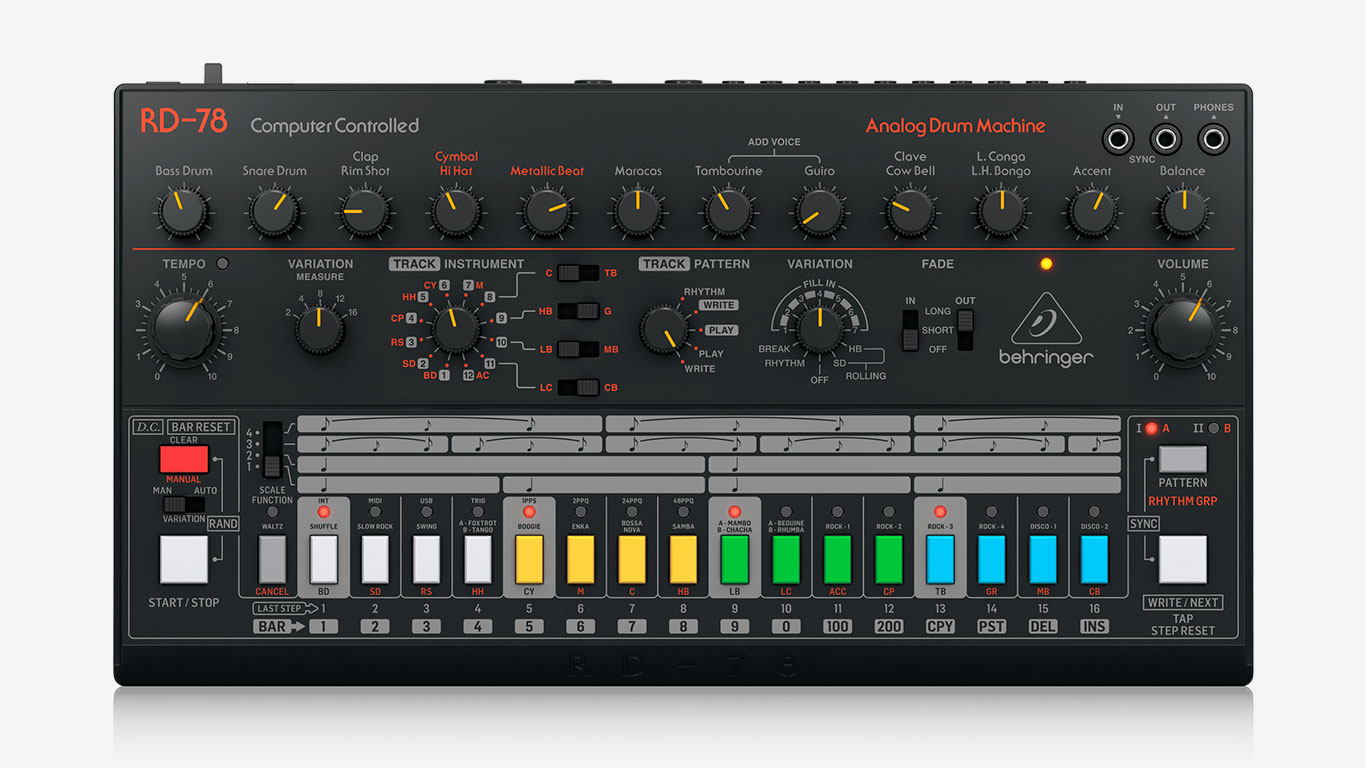Image resolution: width=1366 pixels, height=768 pixels.
Task: Click step 12 CP Rock-2 button
Action: click(x=889, y=559)
